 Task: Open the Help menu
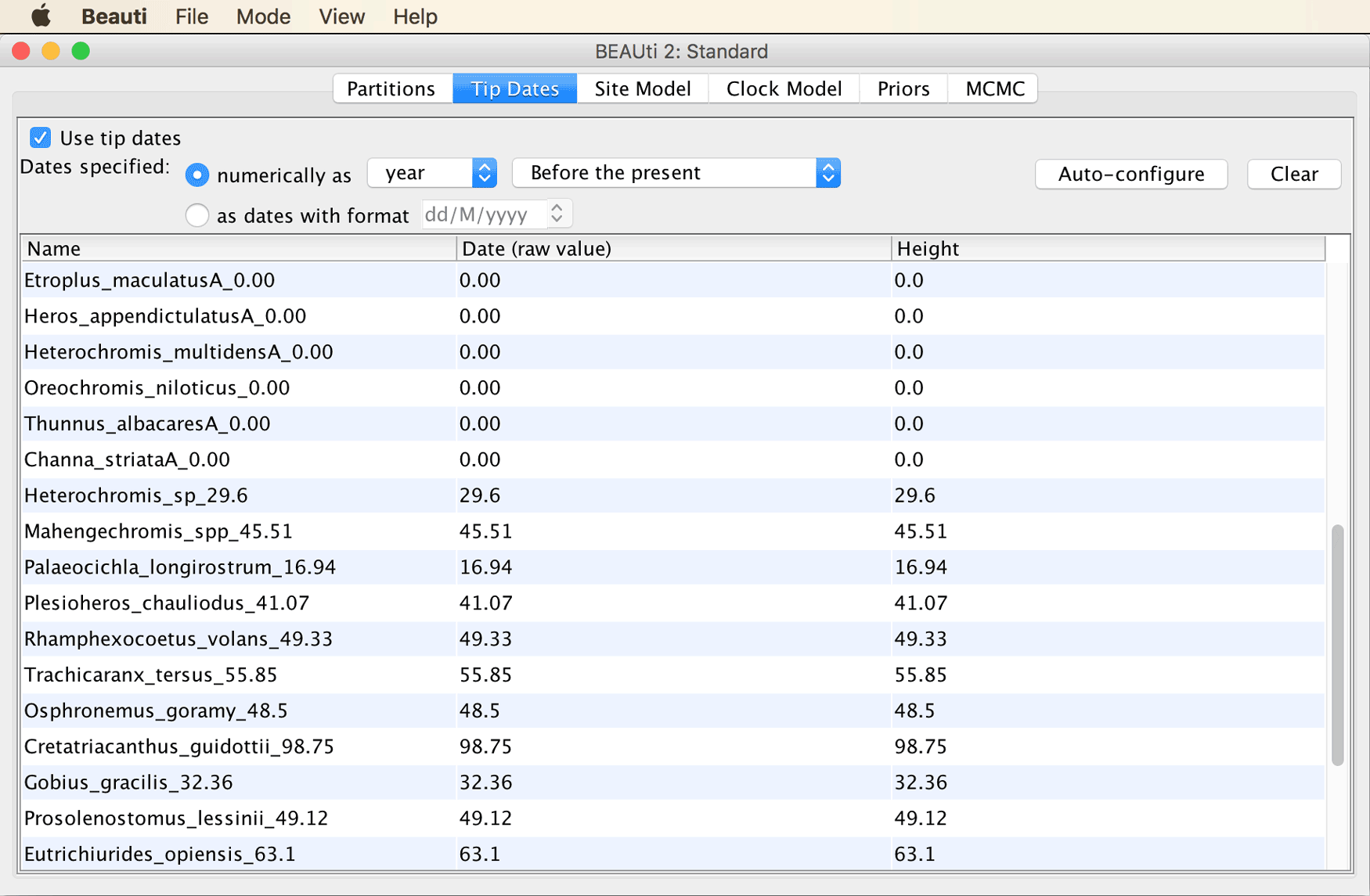tap(415, 16)
